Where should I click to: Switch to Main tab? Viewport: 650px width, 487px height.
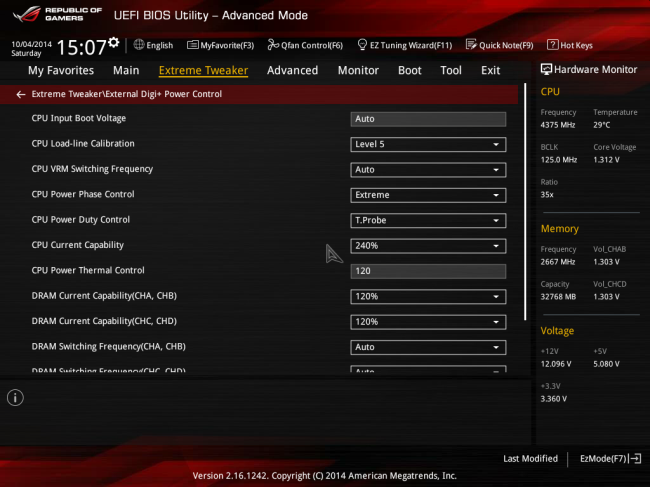coord(126,70)
